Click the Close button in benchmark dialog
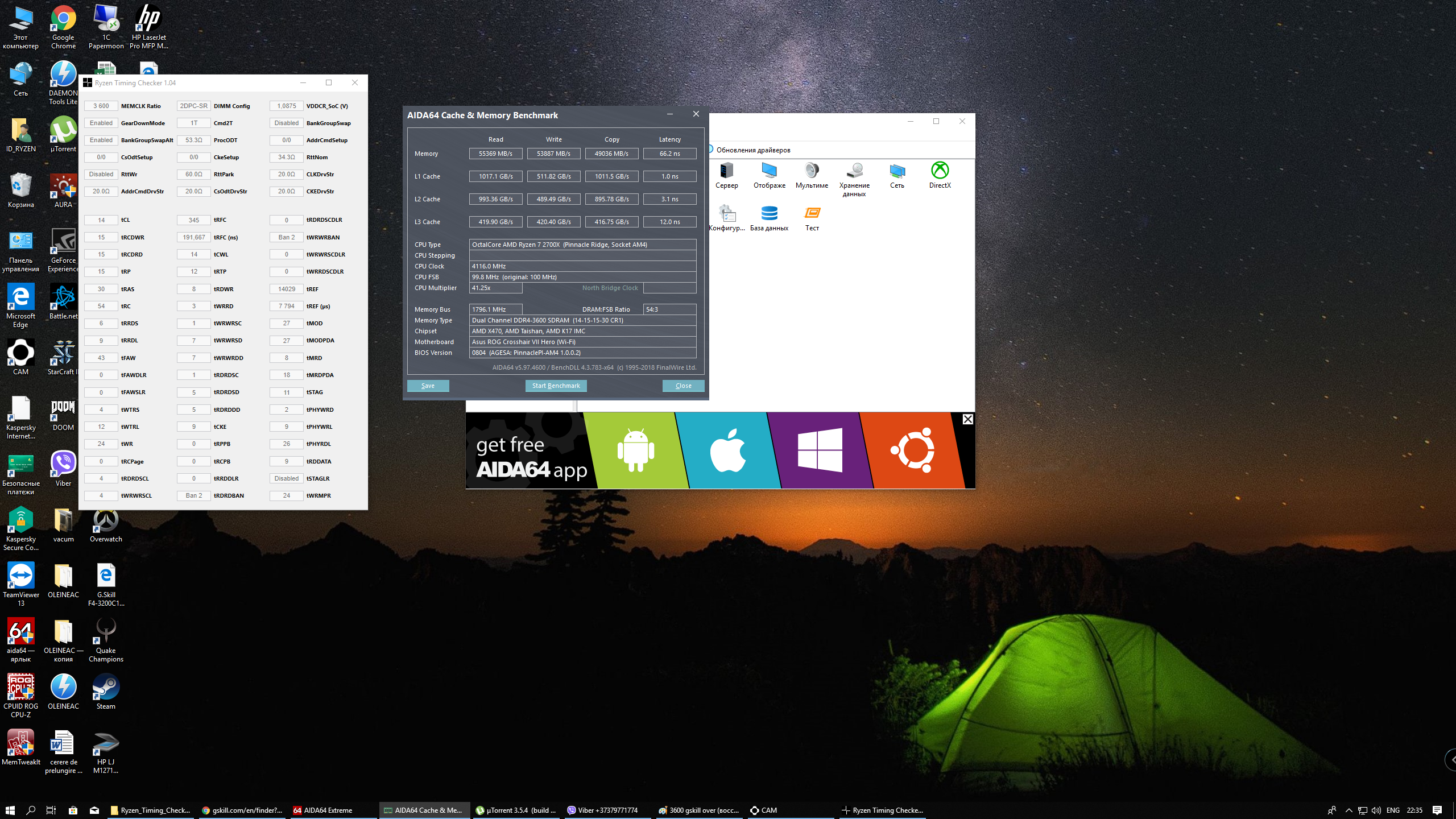Screen dimensions: 1456x819 pos(683,386)
